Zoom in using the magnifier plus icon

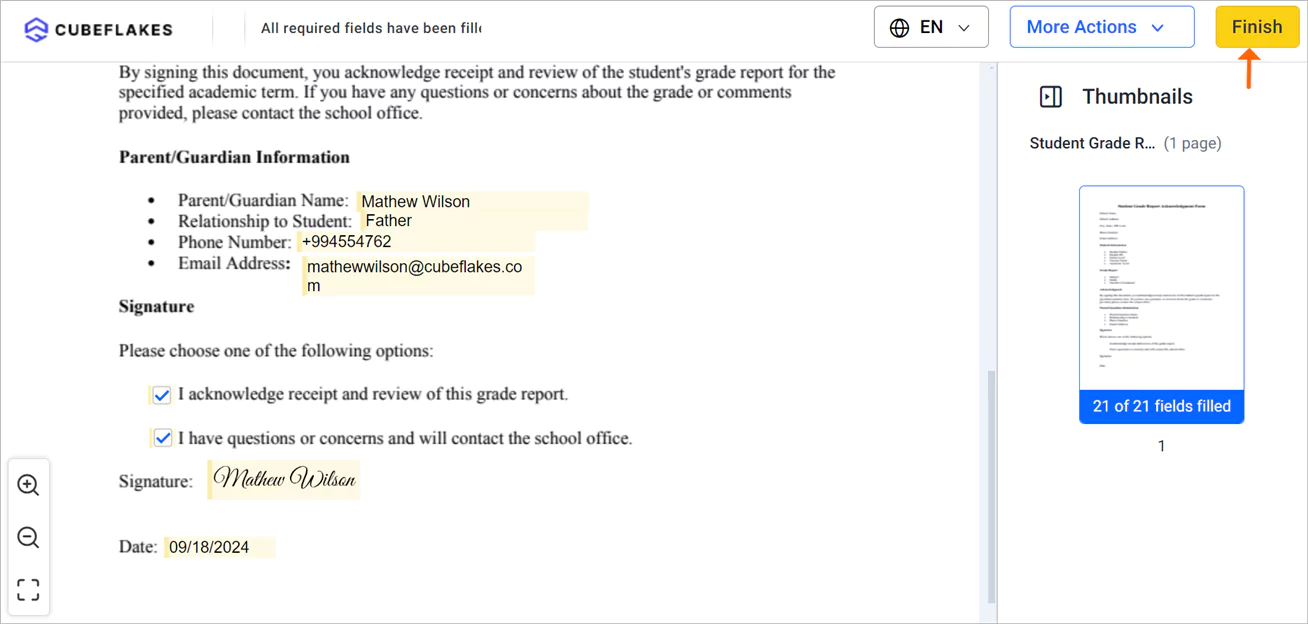(x=28, y=485)
